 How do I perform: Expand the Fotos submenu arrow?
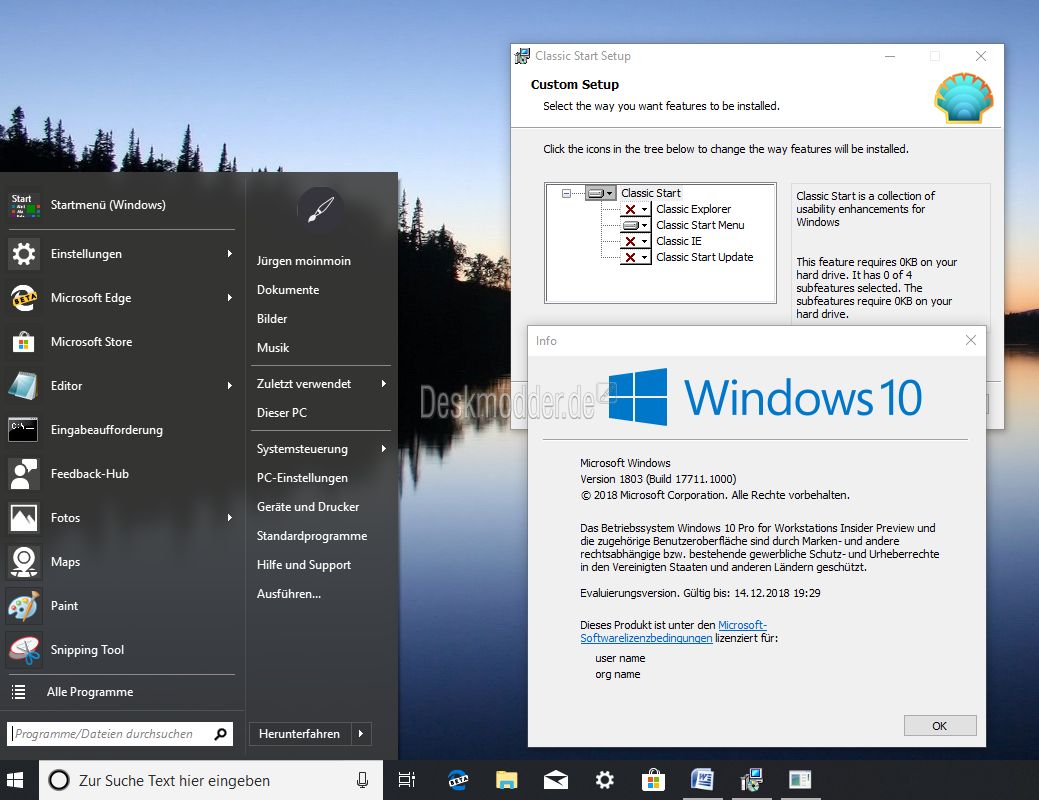(229, 518)
